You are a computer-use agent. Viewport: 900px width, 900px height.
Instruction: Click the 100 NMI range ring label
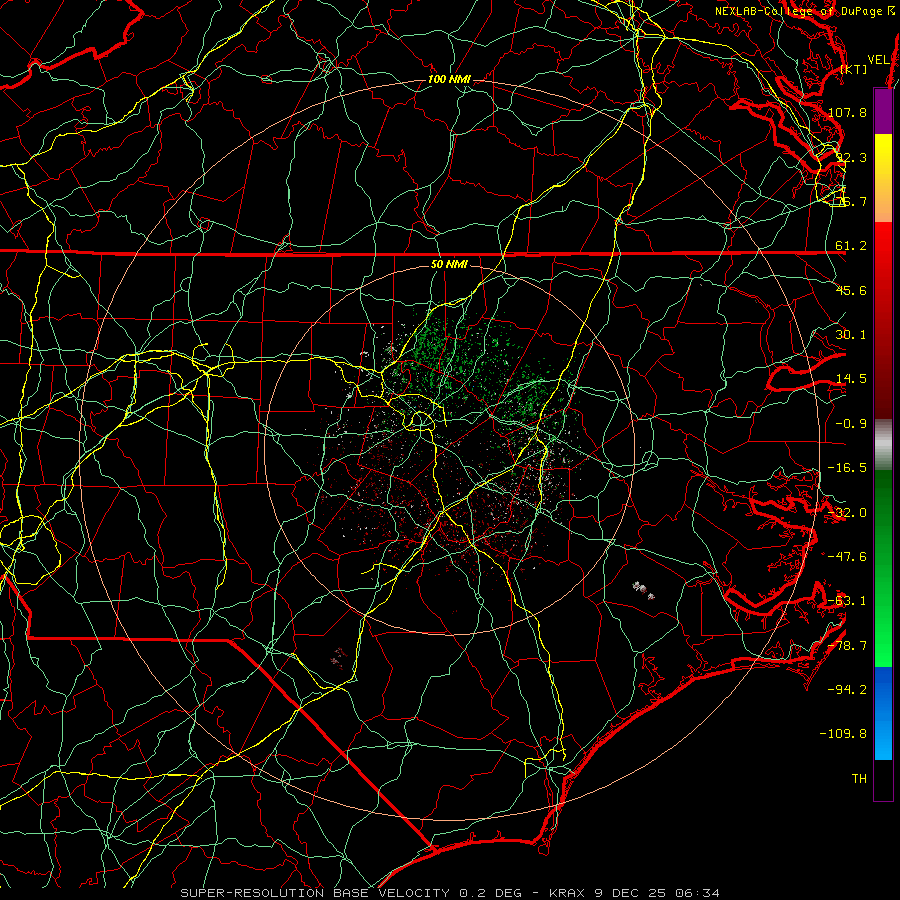click(449, 79)
